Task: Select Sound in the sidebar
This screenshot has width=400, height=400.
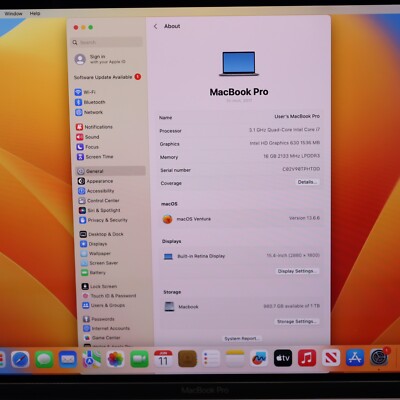Action: coord(88,137)
